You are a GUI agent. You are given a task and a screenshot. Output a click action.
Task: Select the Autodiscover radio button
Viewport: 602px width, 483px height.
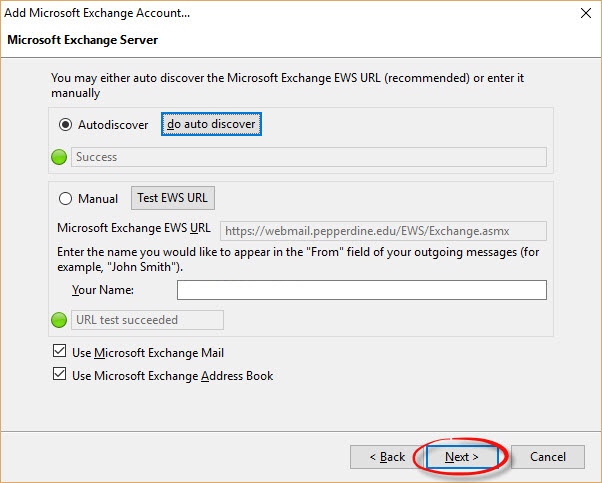point(66,125)
